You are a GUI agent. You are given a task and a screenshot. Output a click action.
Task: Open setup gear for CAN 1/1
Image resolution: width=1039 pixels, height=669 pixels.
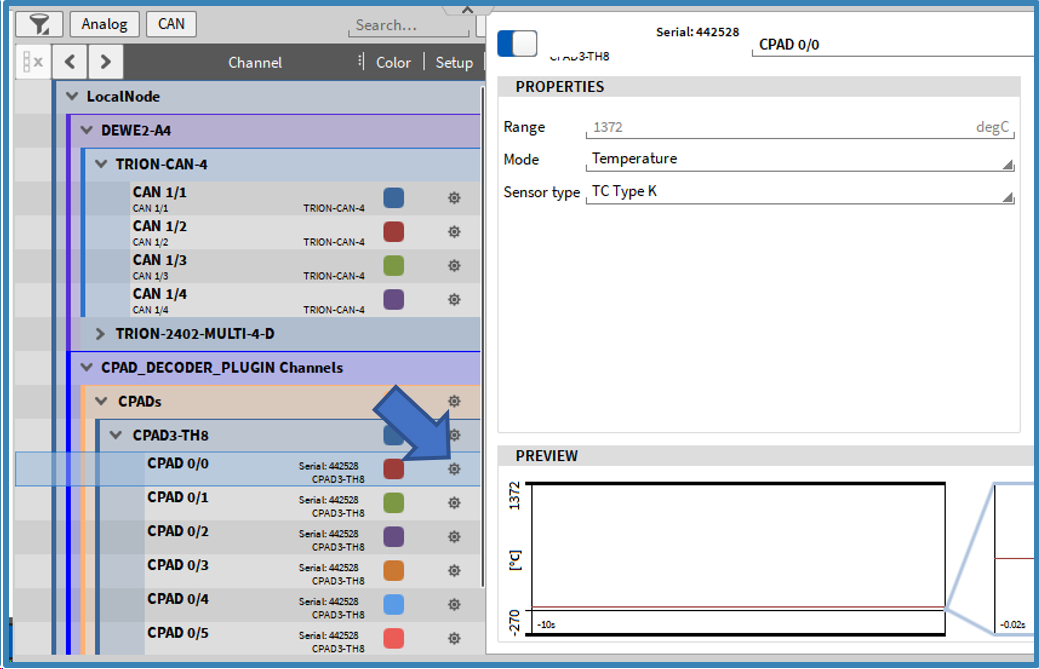click(x=454, y=198)
